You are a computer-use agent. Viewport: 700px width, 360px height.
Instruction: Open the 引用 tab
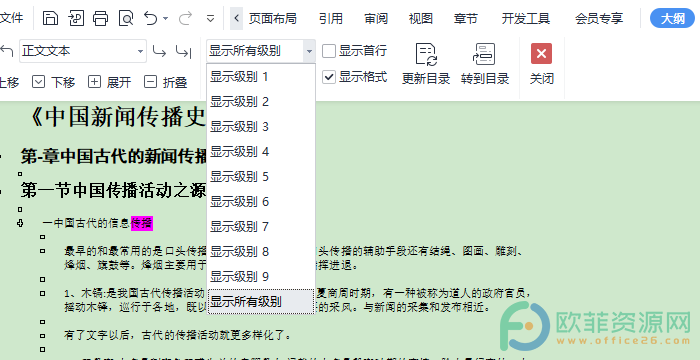[331, 19]
